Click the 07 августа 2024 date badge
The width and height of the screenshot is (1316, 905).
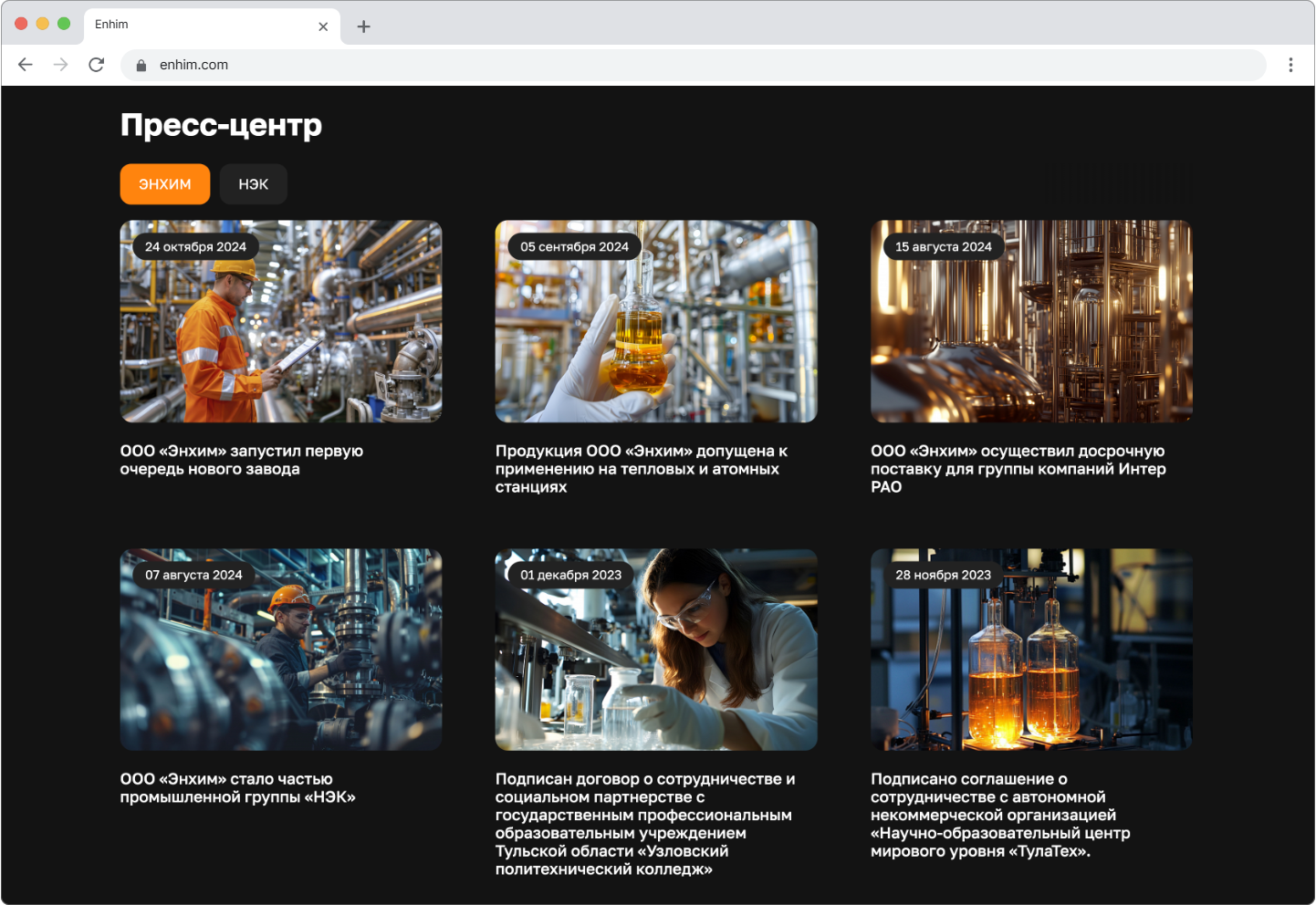pyautogui.click(x=193, y=575)
